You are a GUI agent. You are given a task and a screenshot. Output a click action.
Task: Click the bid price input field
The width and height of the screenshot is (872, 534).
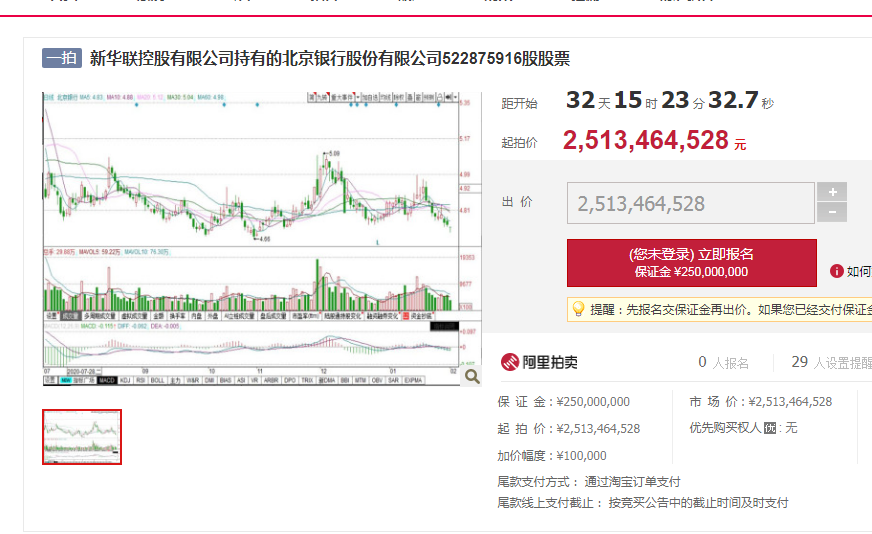click(690, 204)
